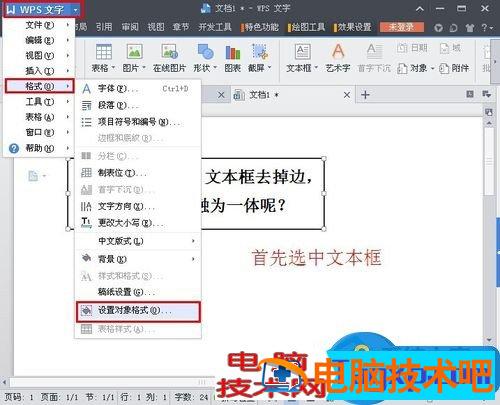Image resolution: width=500 pixels, height=405 pixels.
Task: Expand the 对象 dropdown arrow
Action: (432, 68)
